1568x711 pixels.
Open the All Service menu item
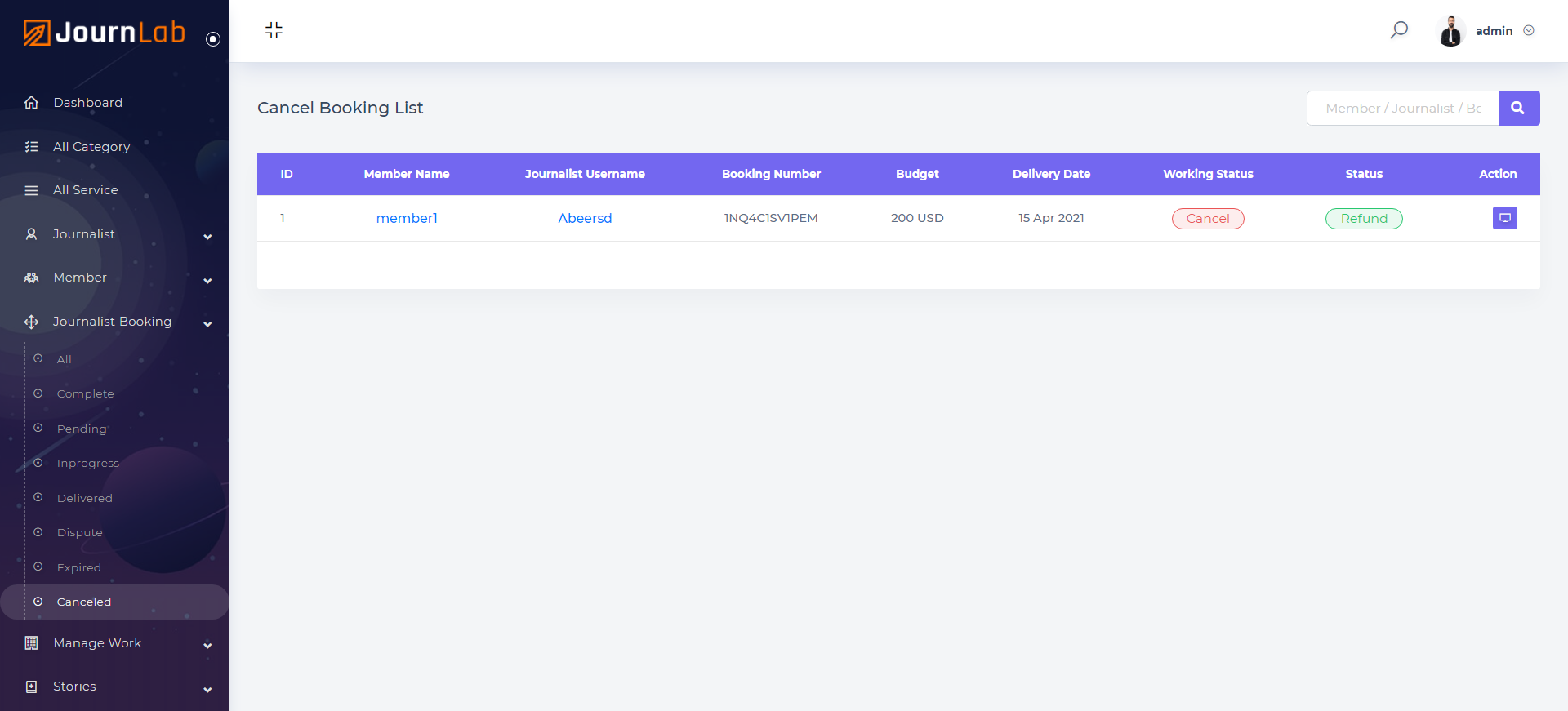(x=85, y=190)
